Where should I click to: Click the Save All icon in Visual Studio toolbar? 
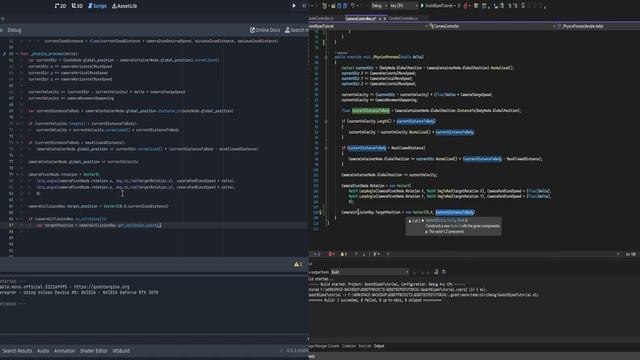345,6
